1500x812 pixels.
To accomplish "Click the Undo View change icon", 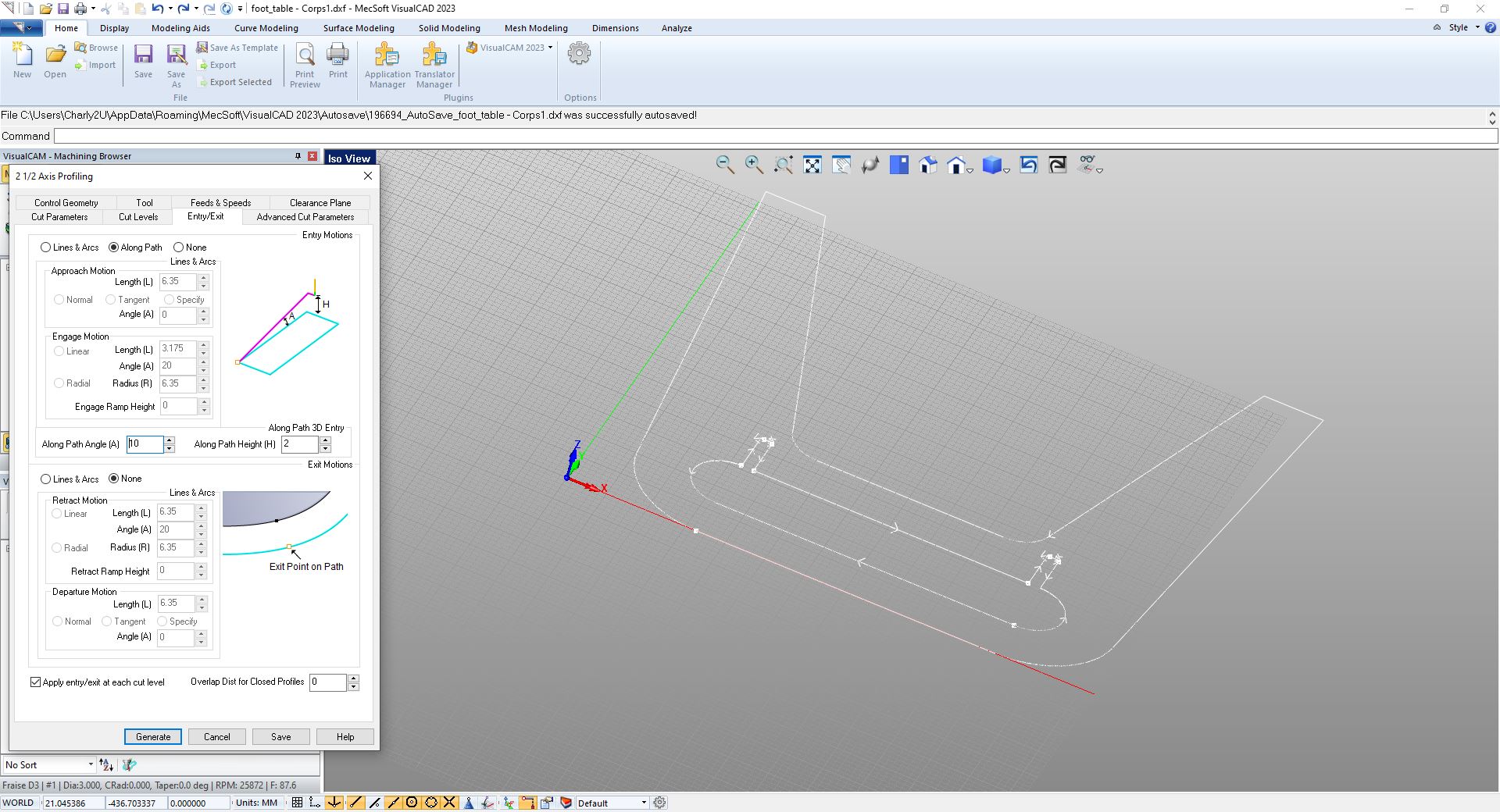I will click(x=1029, y=165).
